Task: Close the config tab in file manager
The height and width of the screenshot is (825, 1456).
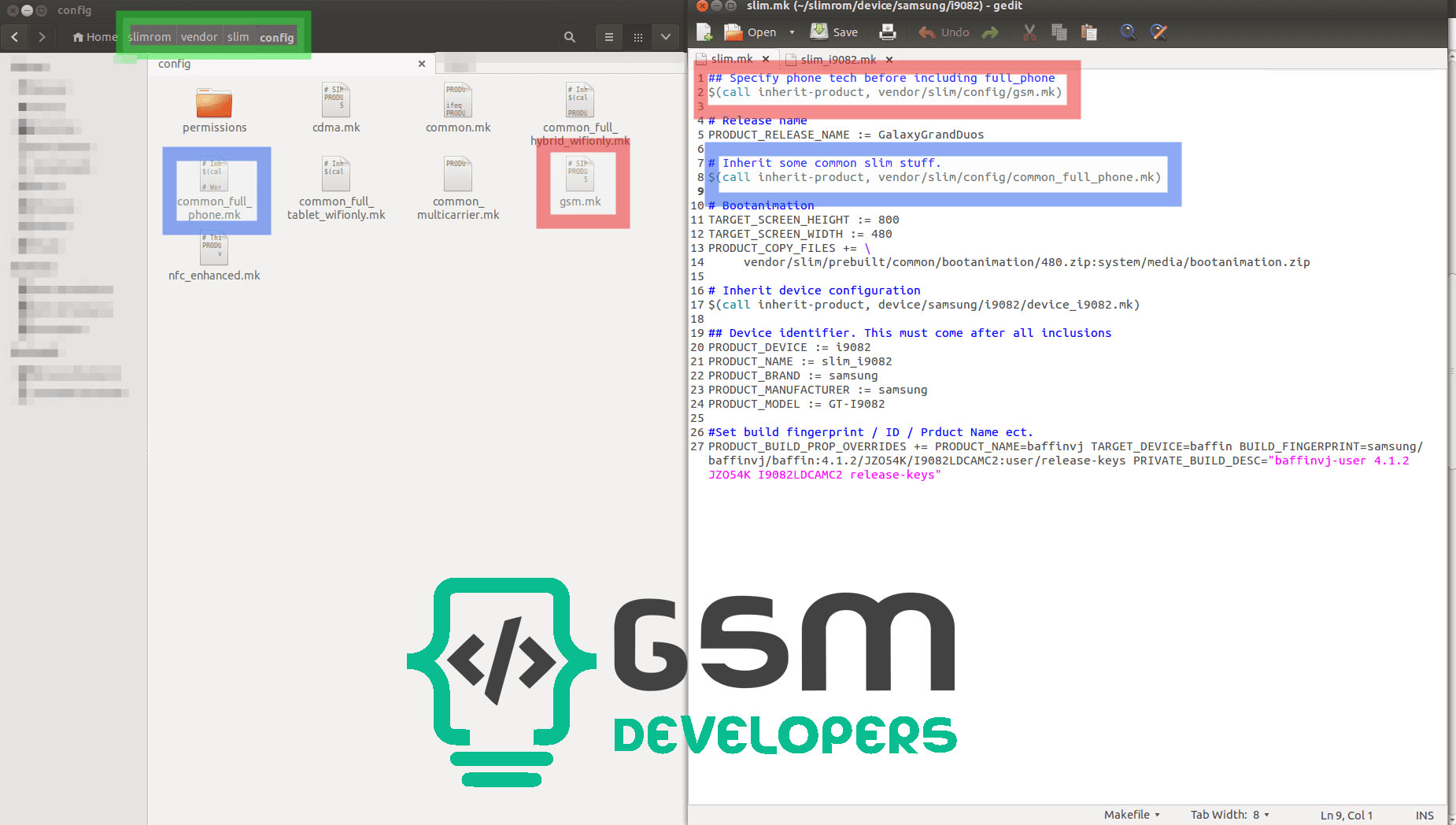Action: [x=422, y=64]
